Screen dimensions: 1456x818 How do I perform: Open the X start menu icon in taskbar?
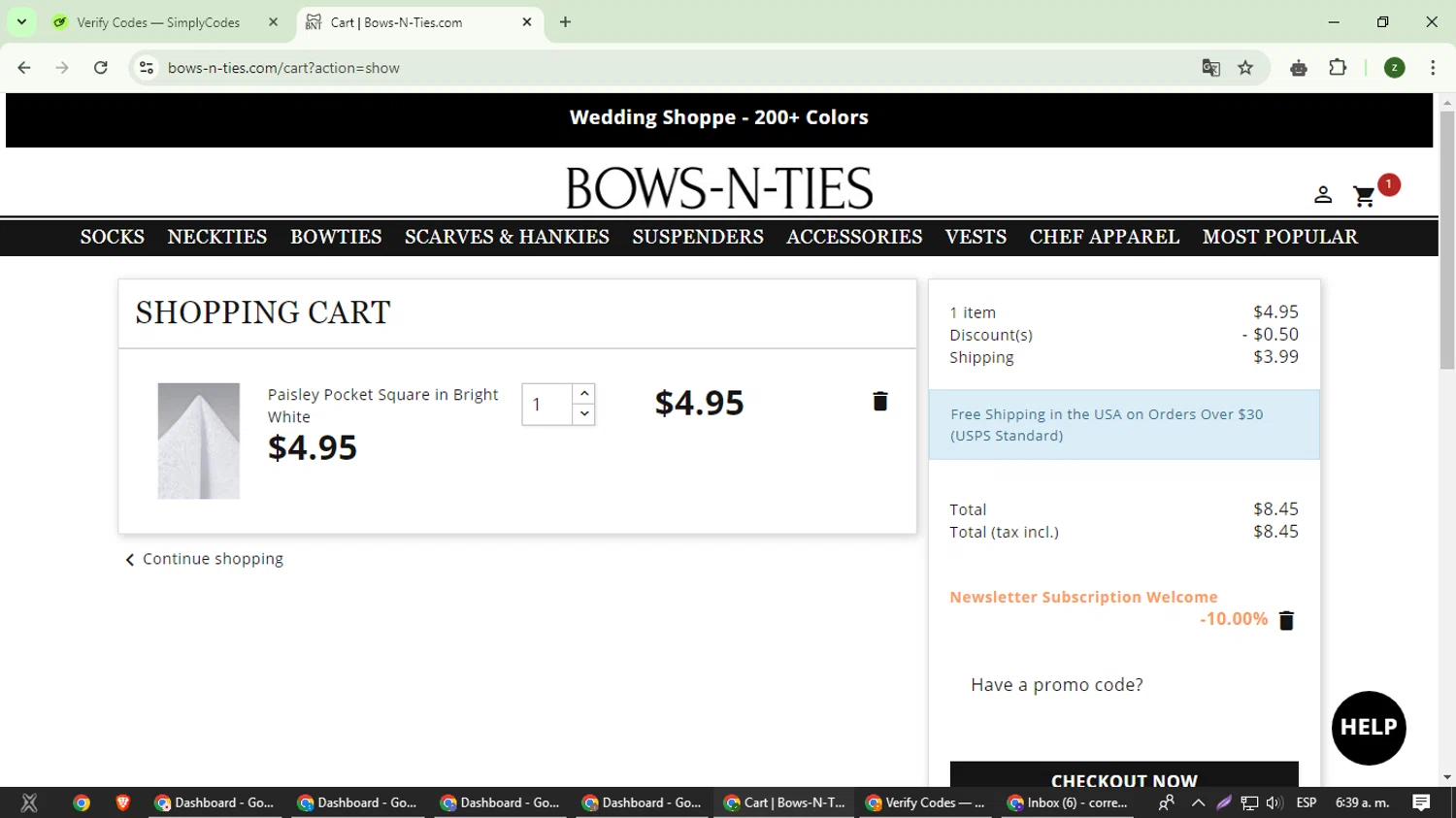[29, 802]
